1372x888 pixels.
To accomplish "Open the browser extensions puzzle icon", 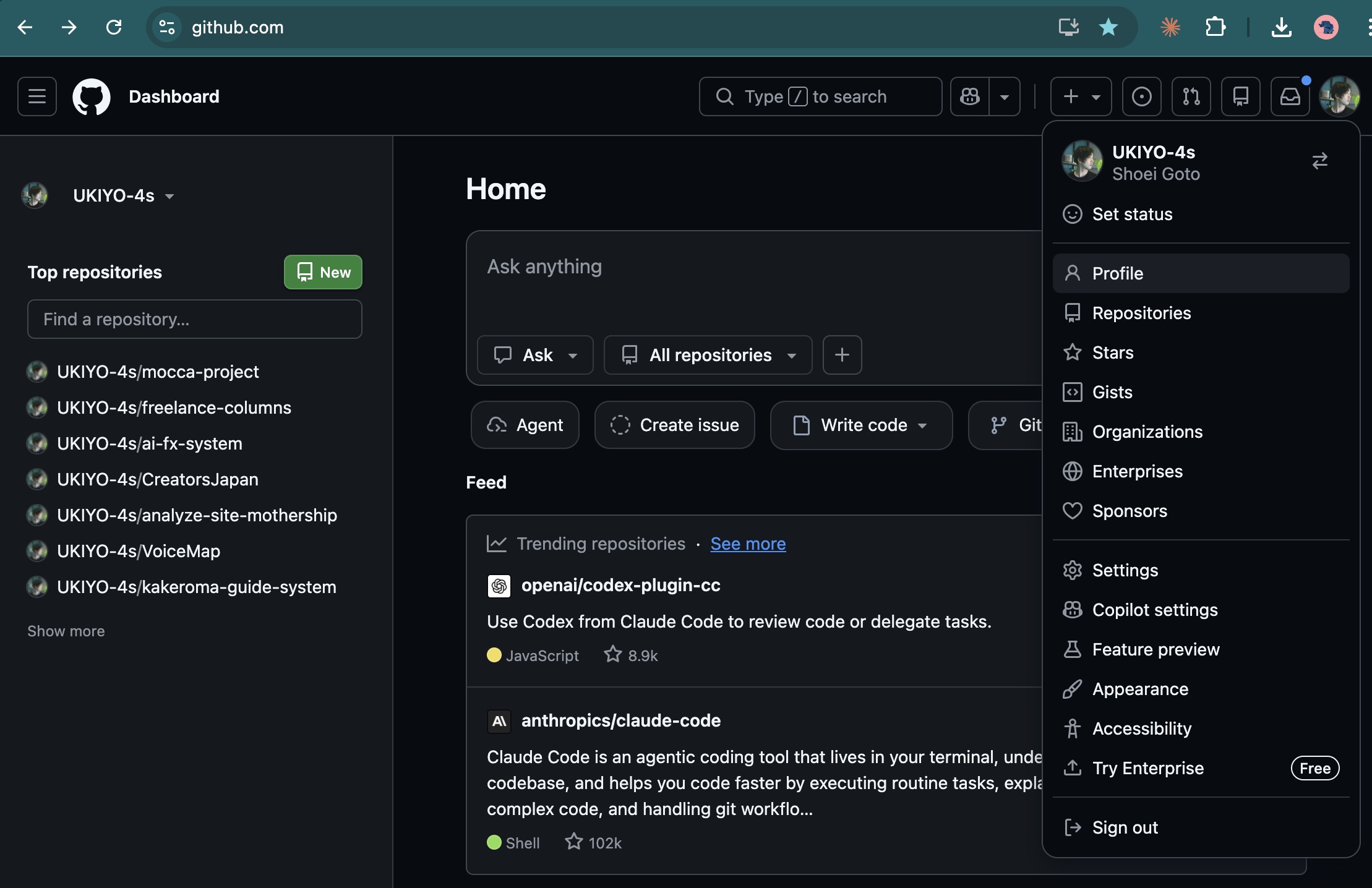I will (x=1216, y=27).
